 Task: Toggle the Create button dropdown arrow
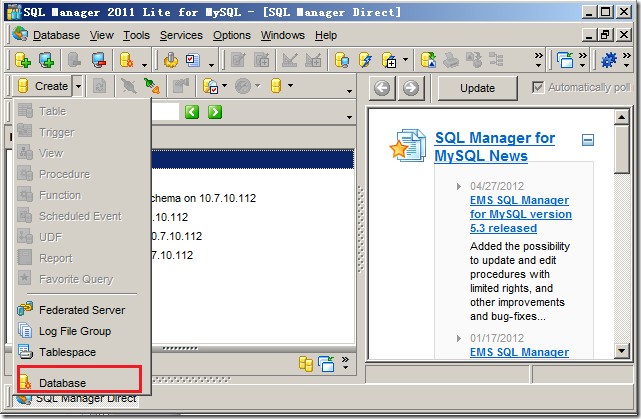78,86
